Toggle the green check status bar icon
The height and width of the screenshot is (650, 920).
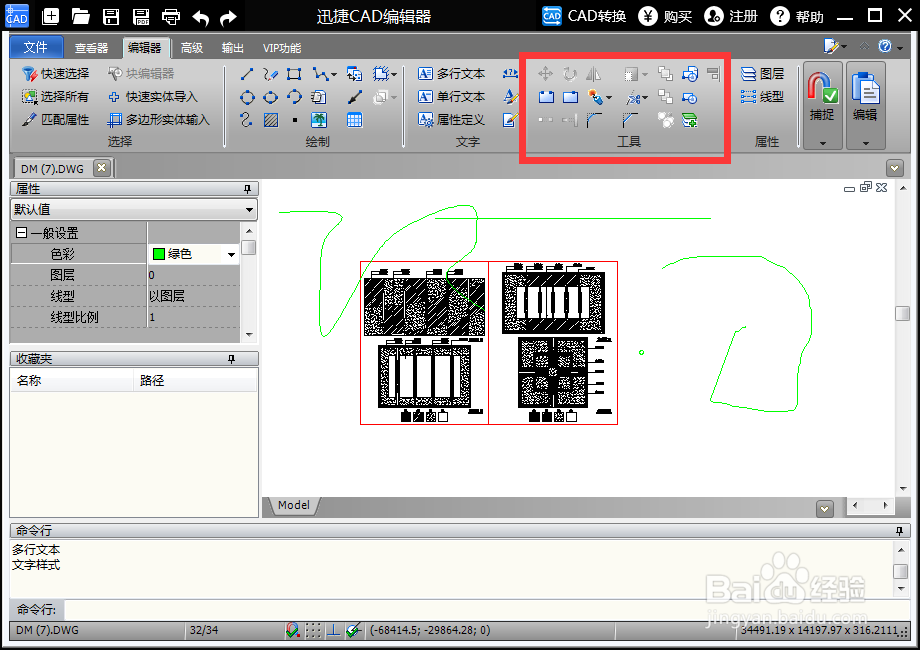353,631
